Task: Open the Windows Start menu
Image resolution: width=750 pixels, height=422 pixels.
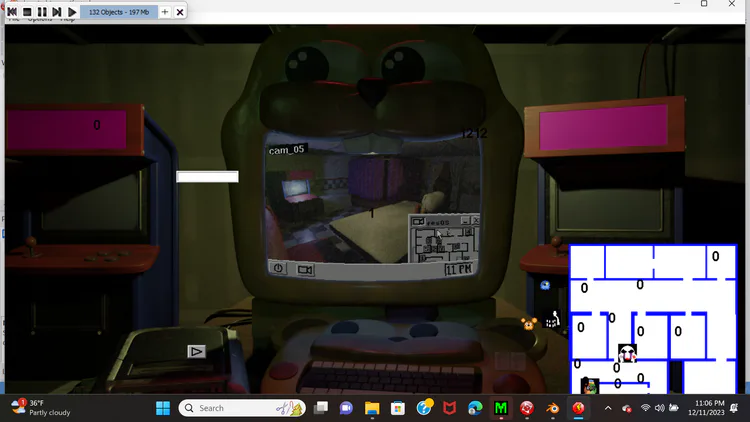Action: pos(163,408)
